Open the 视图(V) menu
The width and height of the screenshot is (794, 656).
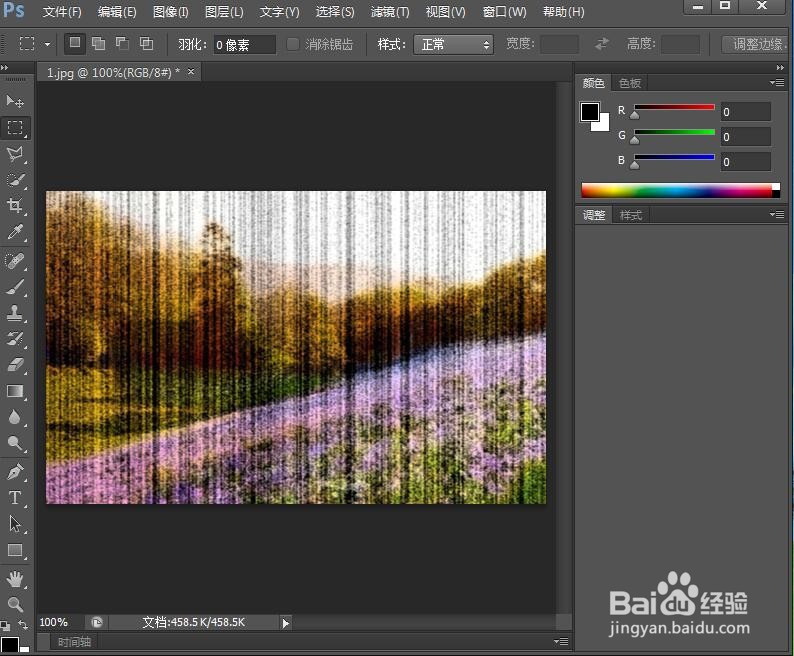coord(446,12)
